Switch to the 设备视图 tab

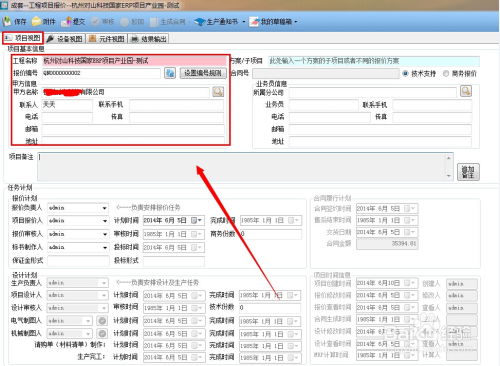[x=65, y=39]
